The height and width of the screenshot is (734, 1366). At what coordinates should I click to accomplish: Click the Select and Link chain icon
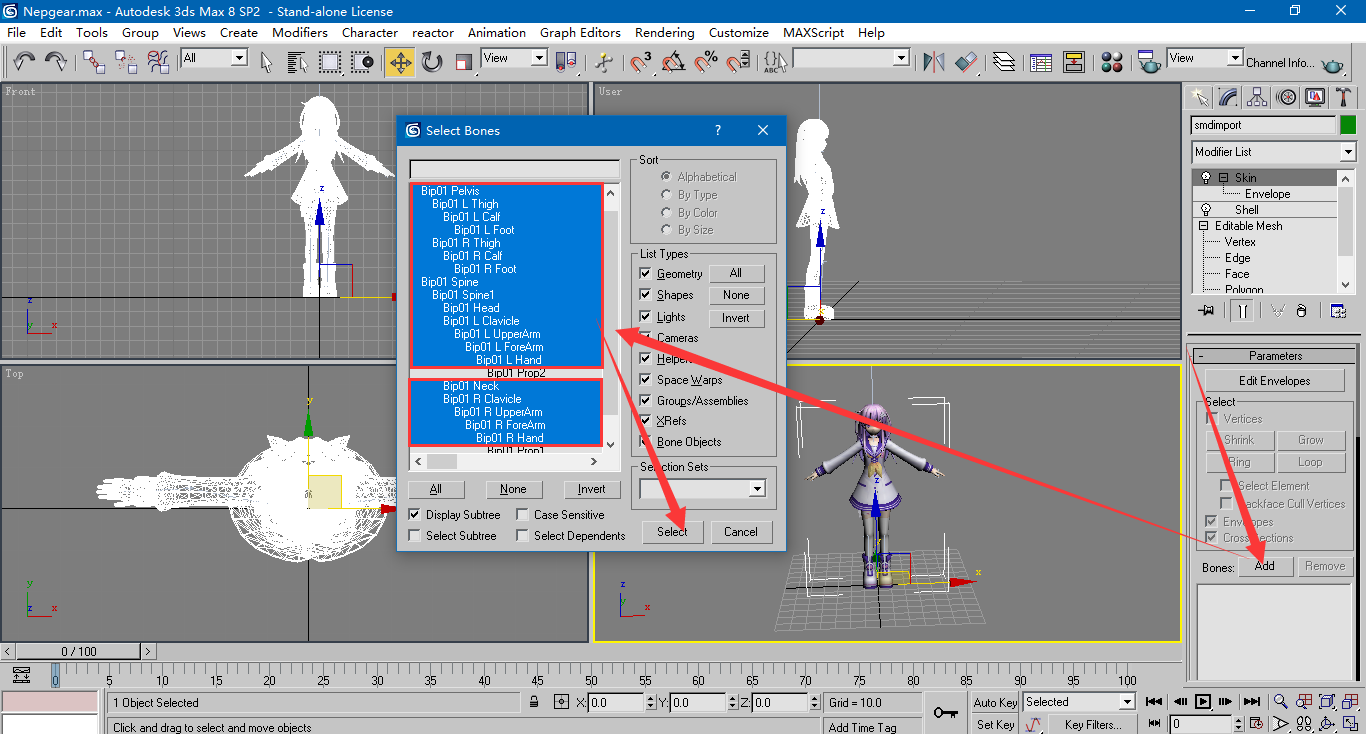point(94,62)
